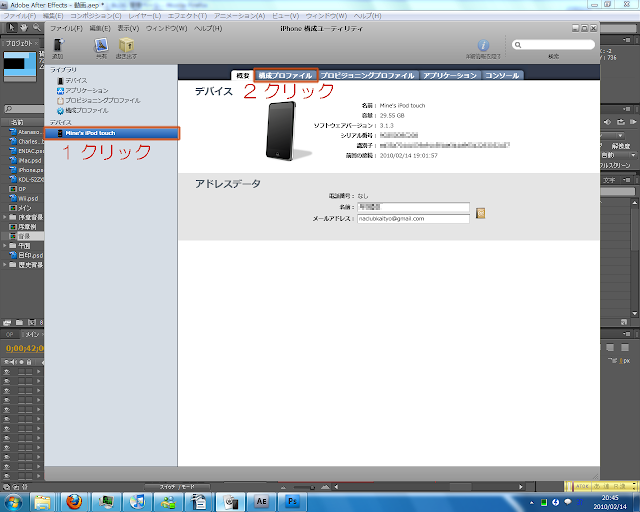Click timeline zoom slider handle

(312, 487)
